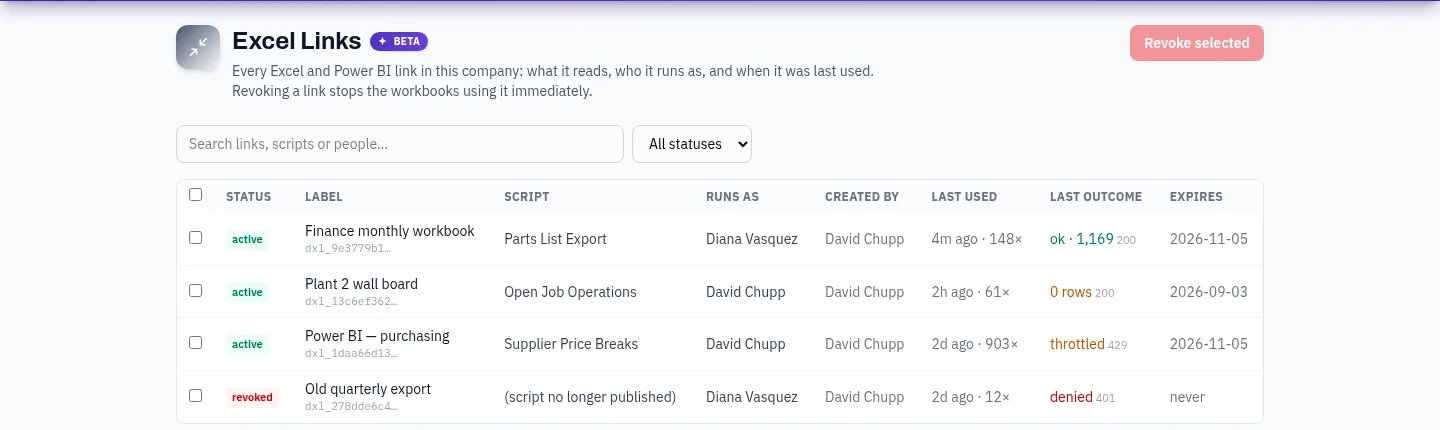Click the revoked status badge on Old quarterly export

[252, 397]
